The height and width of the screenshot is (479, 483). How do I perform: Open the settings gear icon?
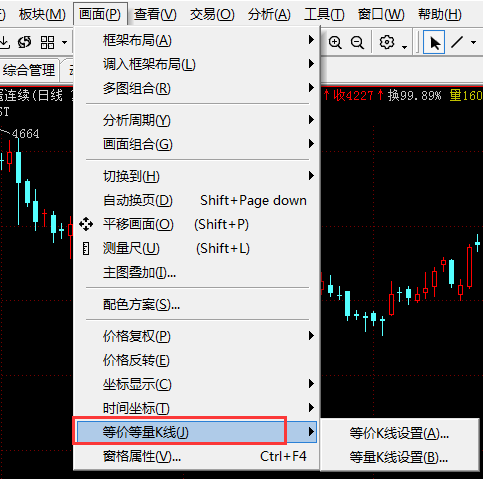pos(387,42)
